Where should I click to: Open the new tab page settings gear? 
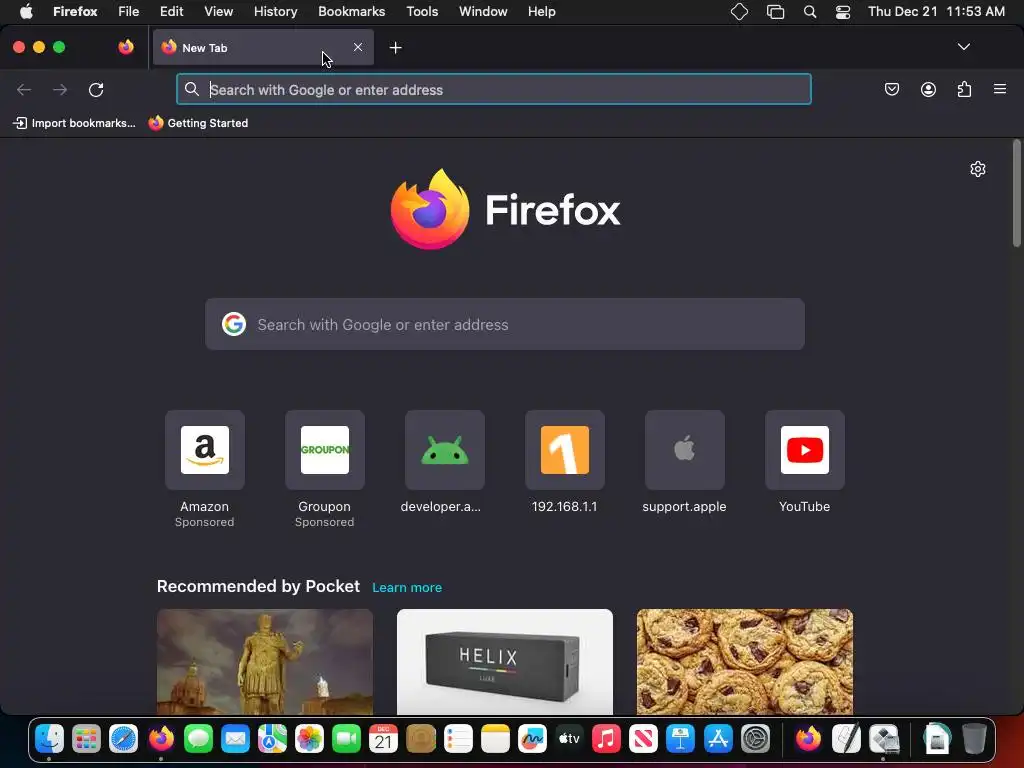coord(978,169)
